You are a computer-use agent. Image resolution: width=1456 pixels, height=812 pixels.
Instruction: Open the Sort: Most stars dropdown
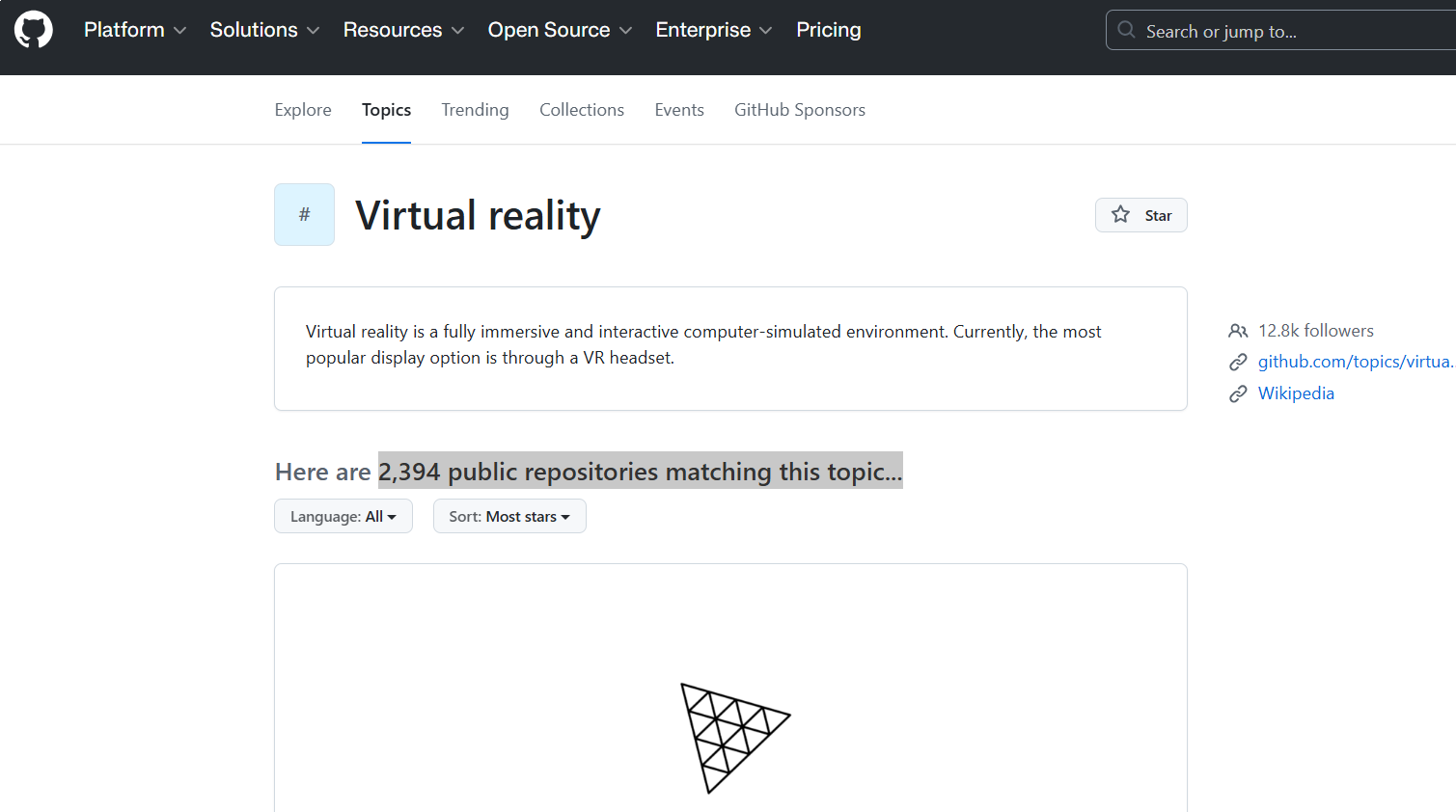pyautogui.click(x=509, y=516)
